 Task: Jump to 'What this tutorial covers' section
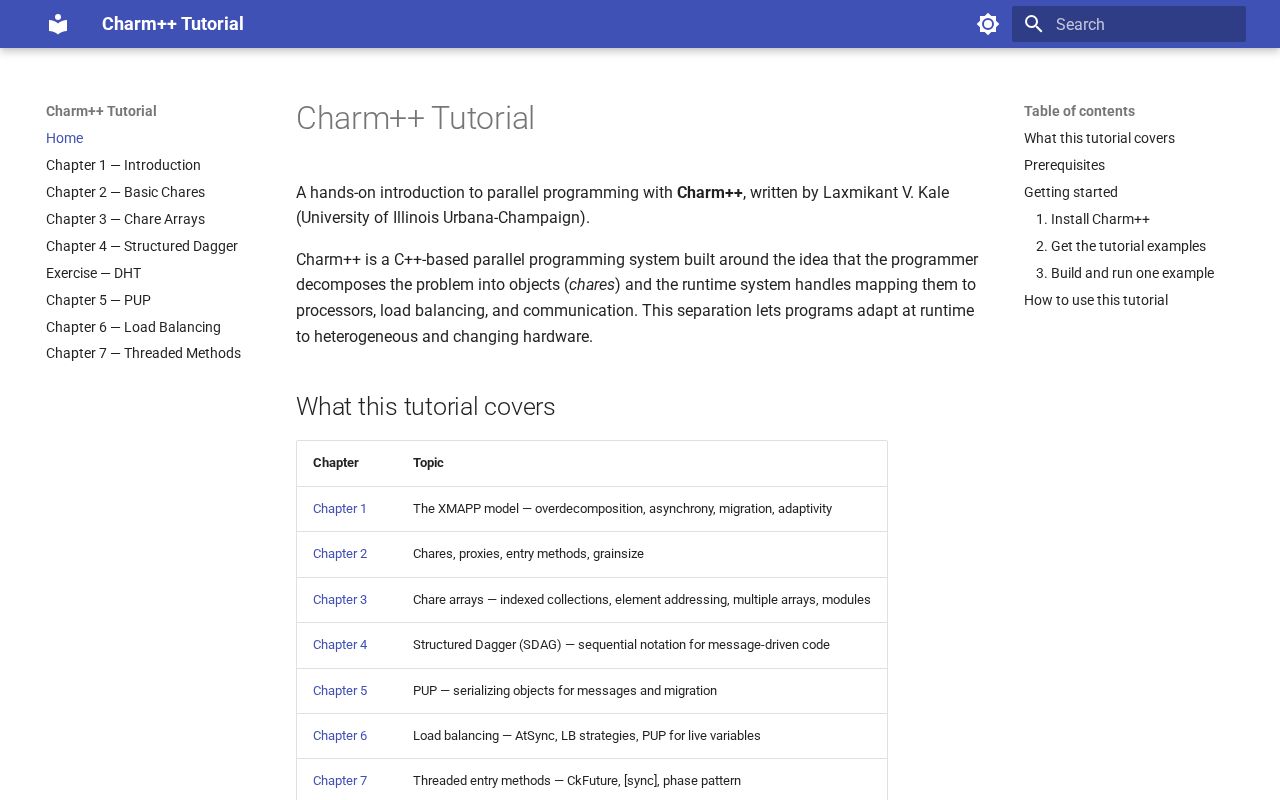(x=1099, y=138)
